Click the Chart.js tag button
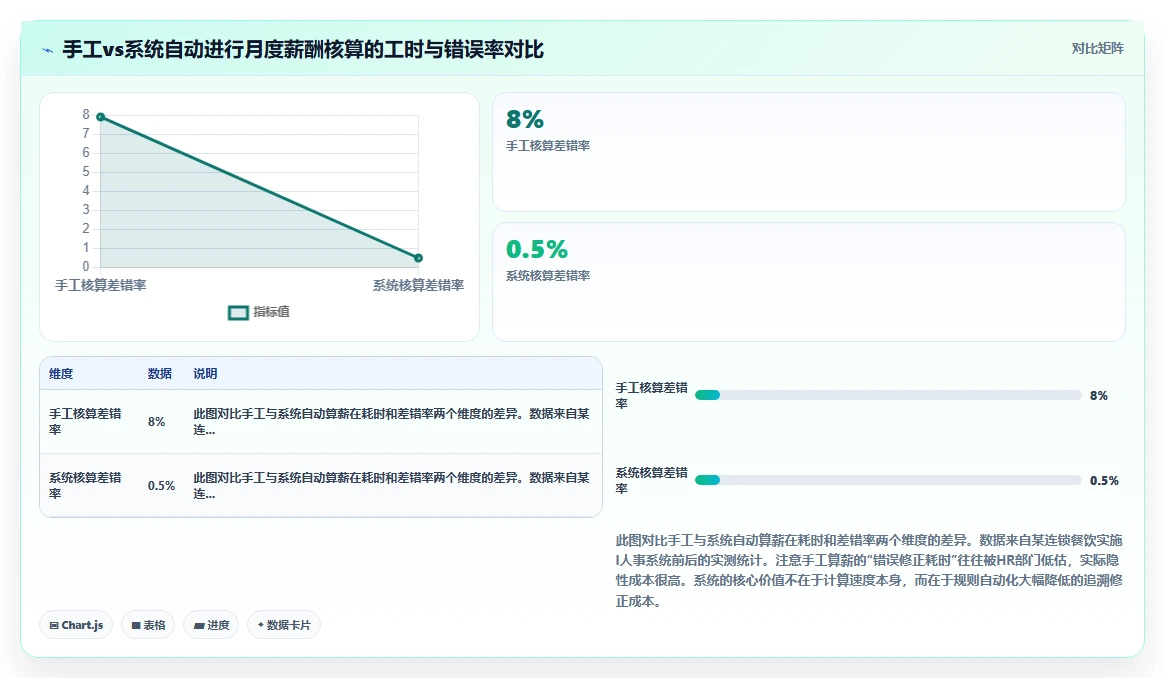This screenshot has width=1165, height=678. (x=76, y=625)
